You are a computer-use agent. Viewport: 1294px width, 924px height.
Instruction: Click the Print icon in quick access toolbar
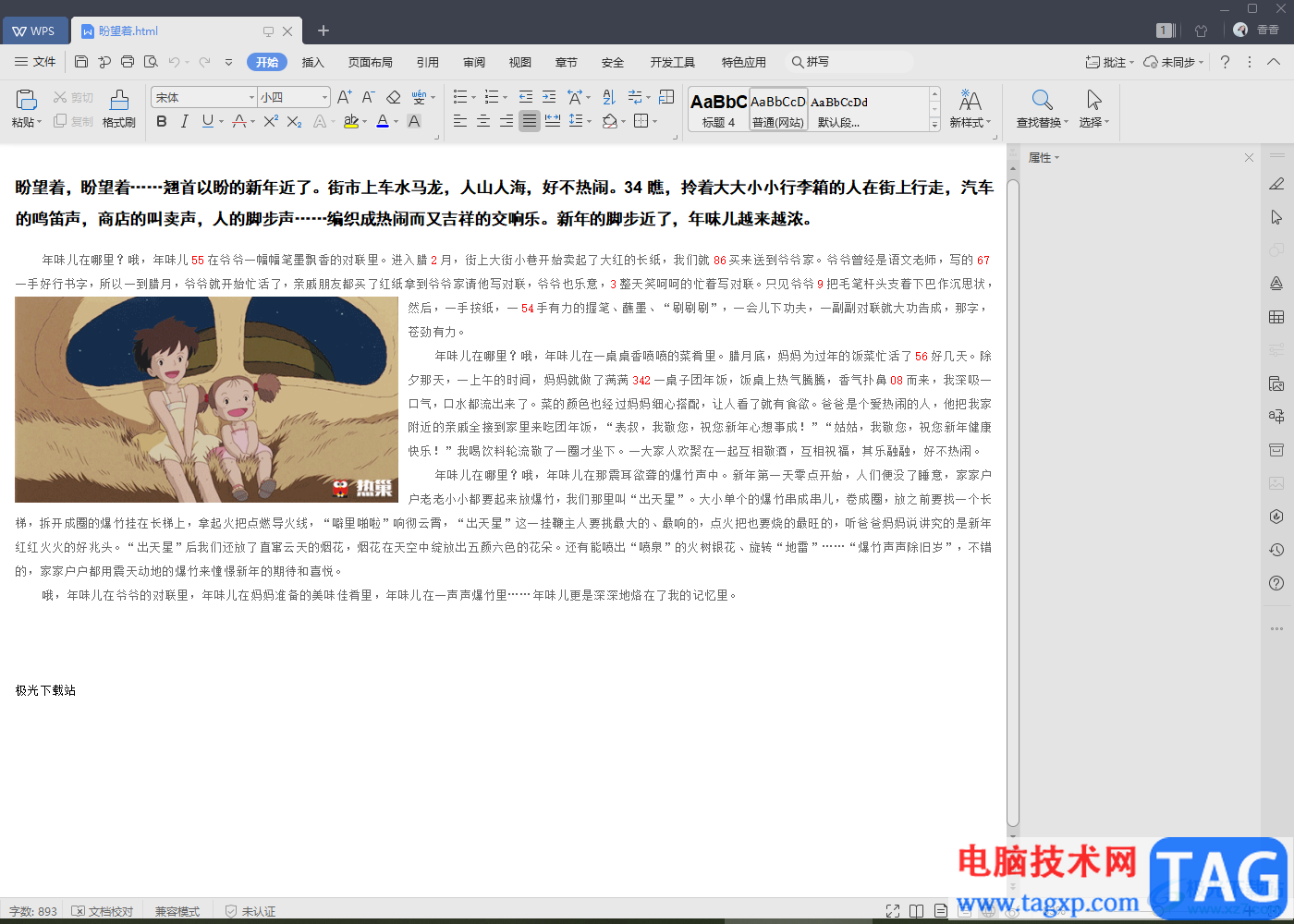[128, 62]
